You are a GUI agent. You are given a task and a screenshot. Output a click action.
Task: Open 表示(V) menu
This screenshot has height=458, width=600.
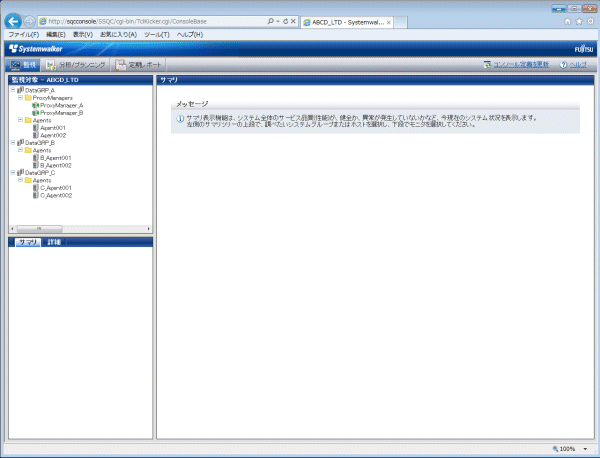83,34
